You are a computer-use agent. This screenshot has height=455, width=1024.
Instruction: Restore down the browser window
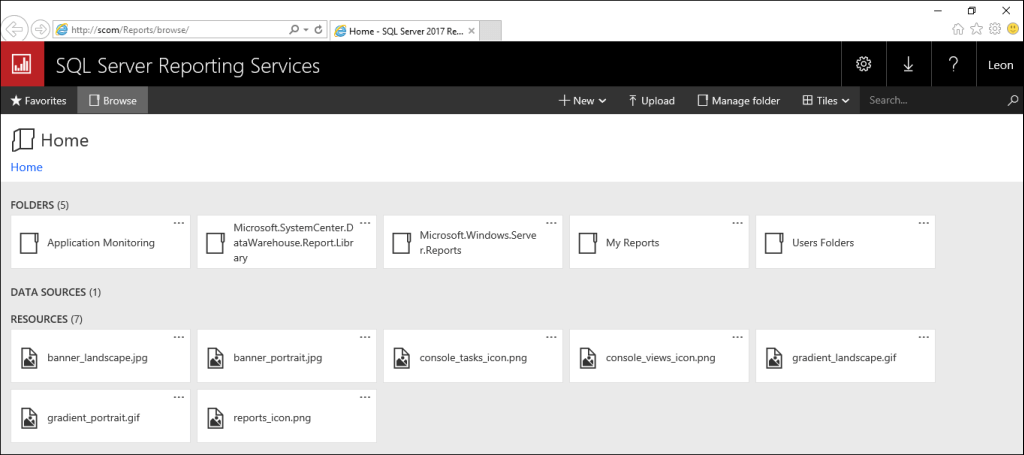coord(972,10)
